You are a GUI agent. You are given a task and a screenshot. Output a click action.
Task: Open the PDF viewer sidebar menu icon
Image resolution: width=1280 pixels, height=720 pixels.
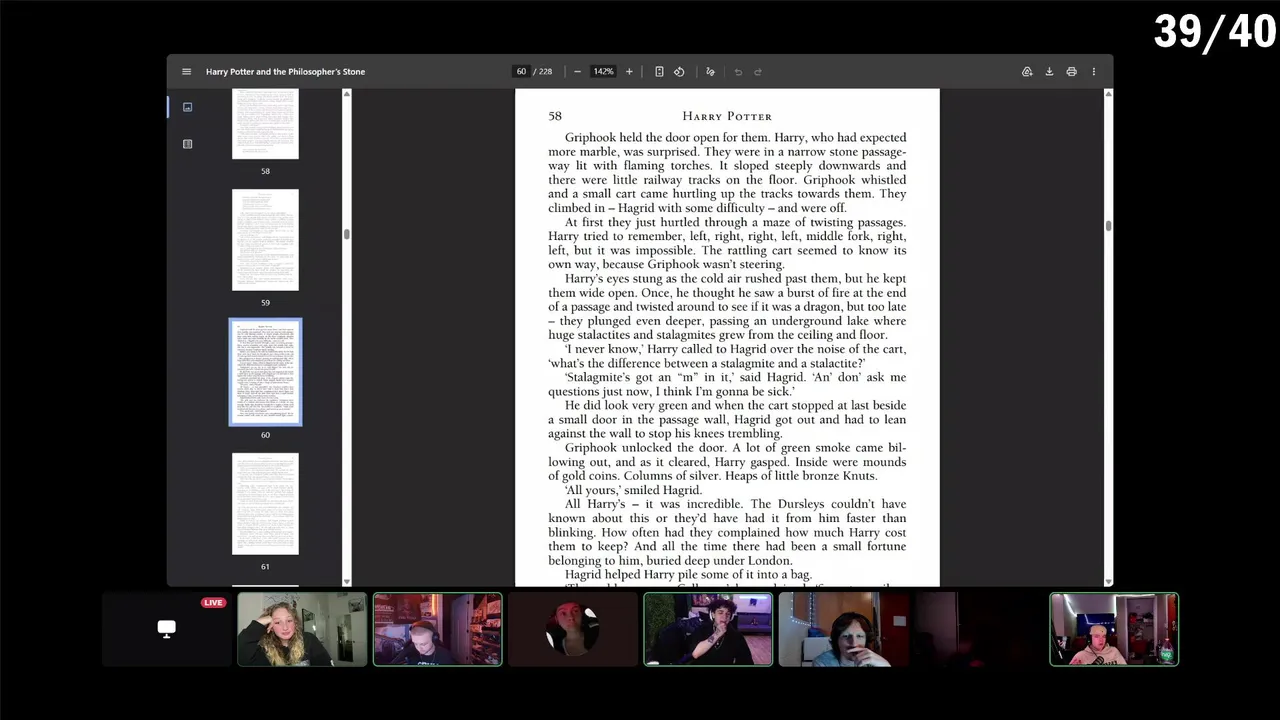(186, 72)
